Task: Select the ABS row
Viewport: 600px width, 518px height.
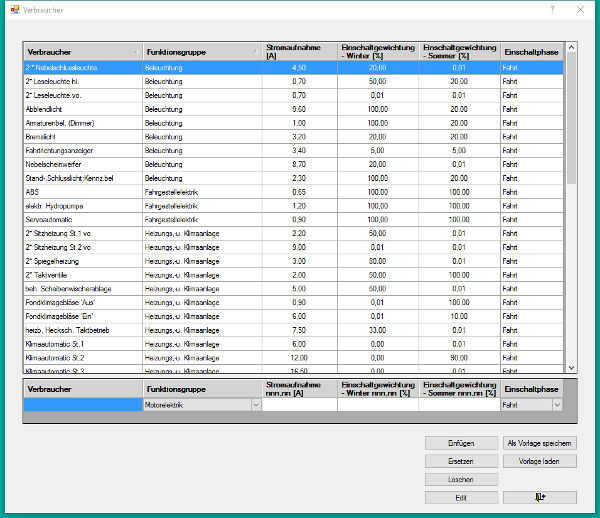Action: click(x=293, y=192)
